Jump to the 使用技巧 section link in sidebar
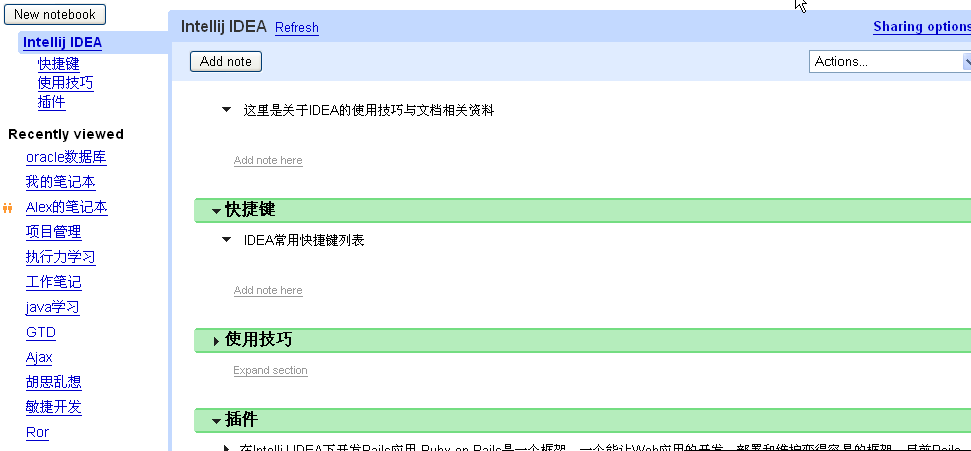 (66, 83)
